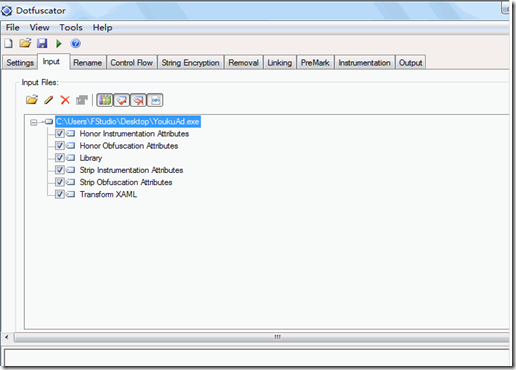The image size is (516, 370).
Task: Select the Honor Obfuscation Attributes label
Action: click(x=129, y=146)
